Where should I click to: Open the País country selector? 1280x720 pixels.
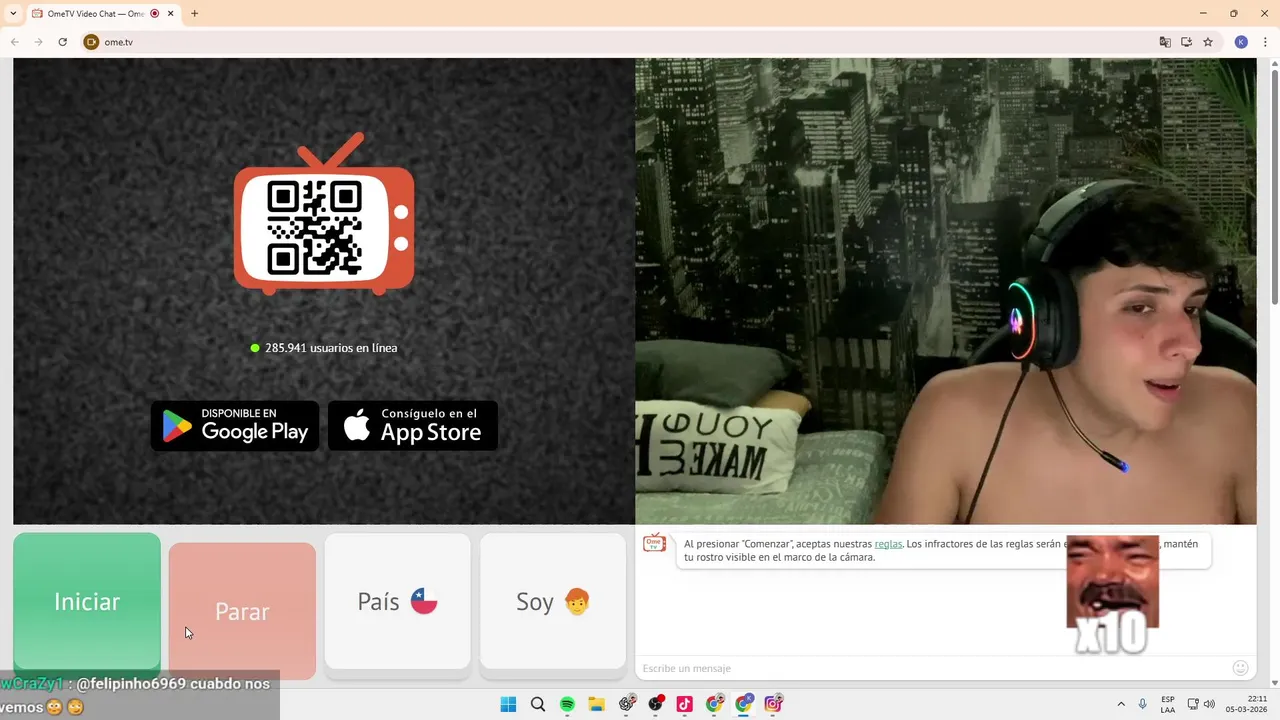tap(397, 601)
